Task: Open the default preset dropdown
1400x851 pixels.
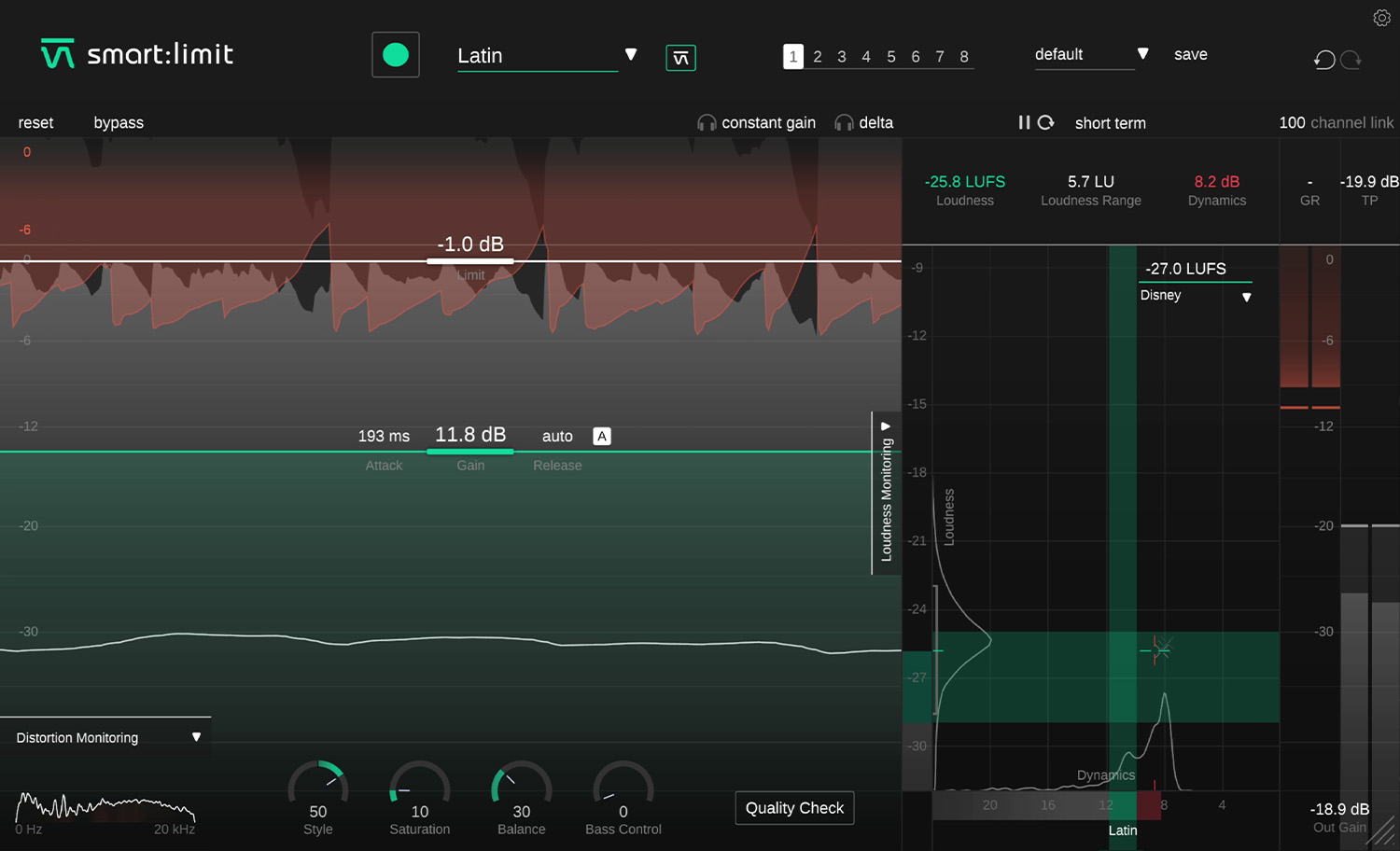Action: pos(1091,54)
